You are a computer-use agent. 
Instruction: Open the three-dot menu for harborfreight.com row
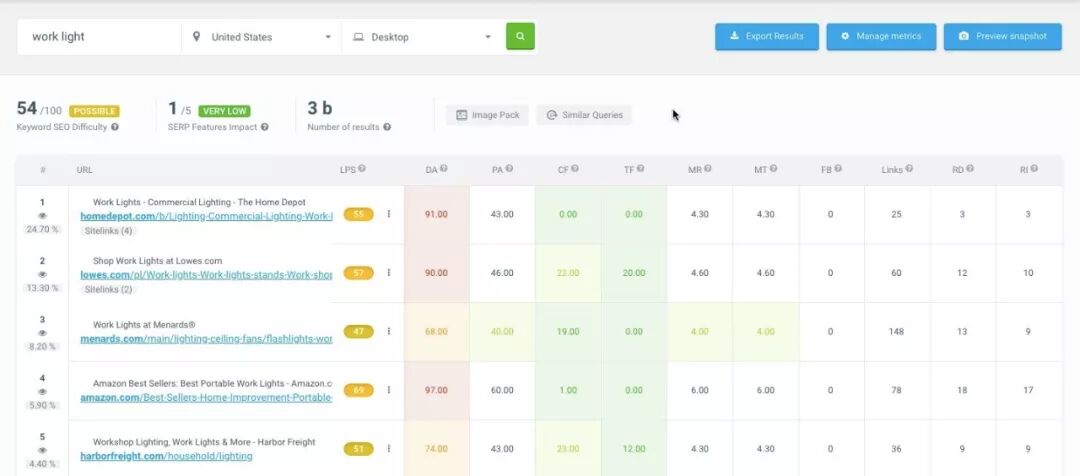point(388,448)
